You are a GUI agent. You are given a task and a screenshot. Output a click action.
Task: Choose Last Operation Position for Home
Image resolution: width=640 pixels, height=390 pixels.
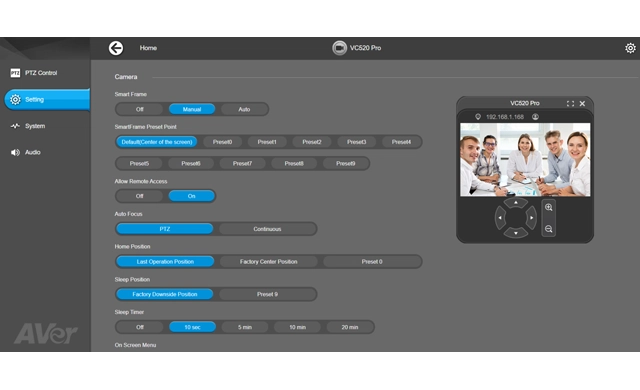point(165,261)
